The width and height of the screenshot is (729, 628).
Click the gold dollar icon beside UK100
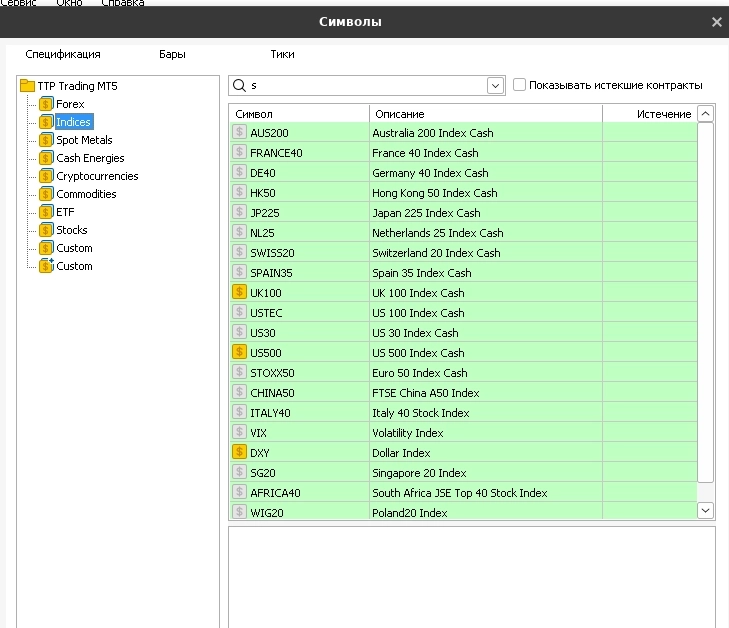(239, 292)
